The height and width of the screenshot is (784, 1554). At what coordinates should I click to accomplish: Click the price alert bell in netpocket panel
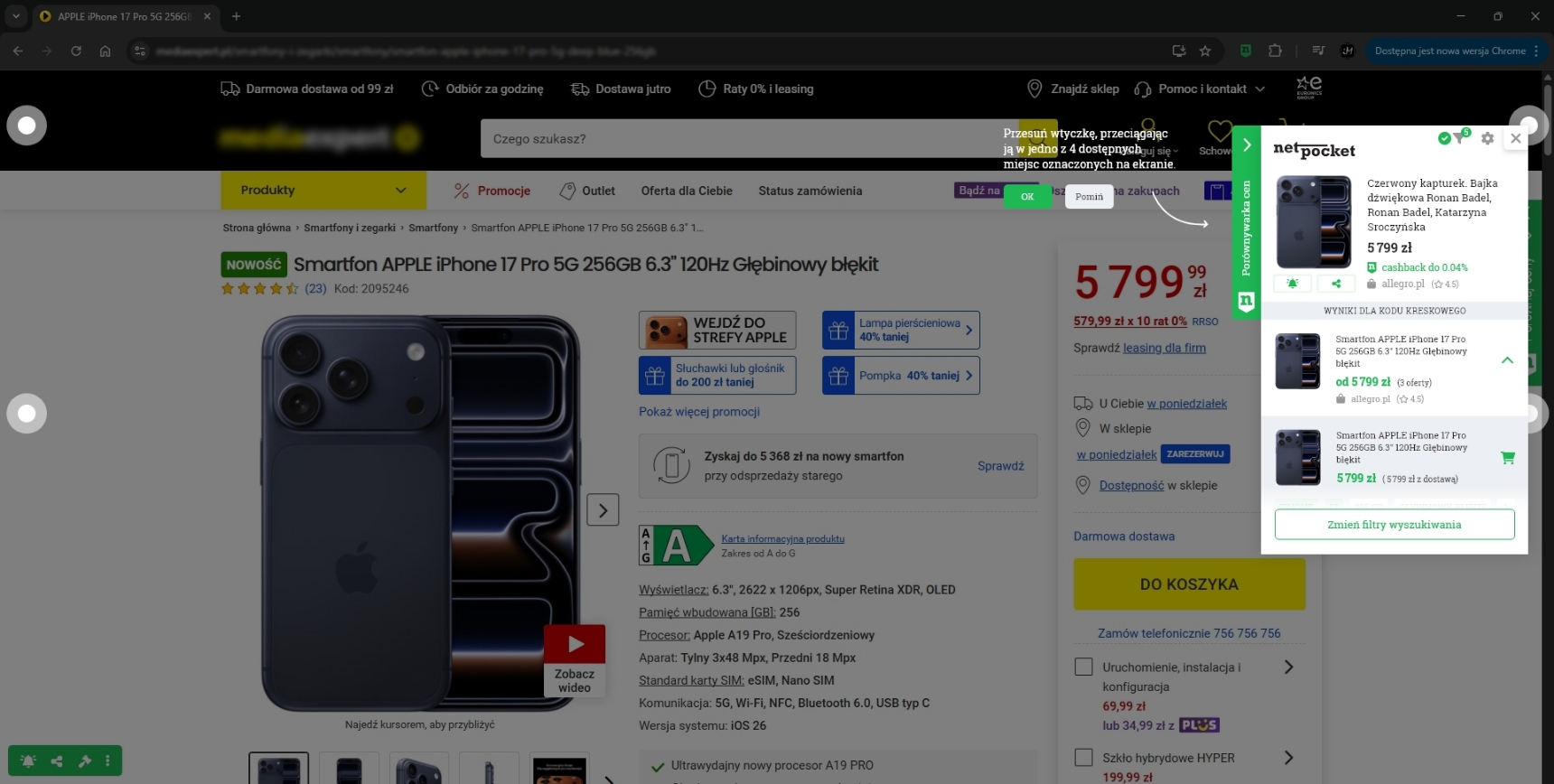click(x=1292, y=284)
